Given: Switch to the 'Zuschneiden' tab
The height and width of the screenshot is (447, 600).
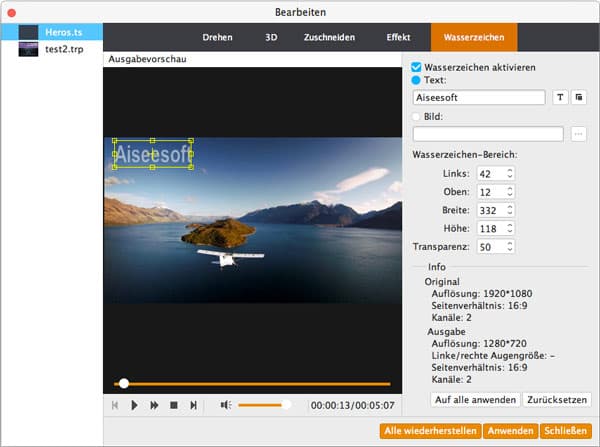Looking at the screenshot, I should tap(327, 37).
